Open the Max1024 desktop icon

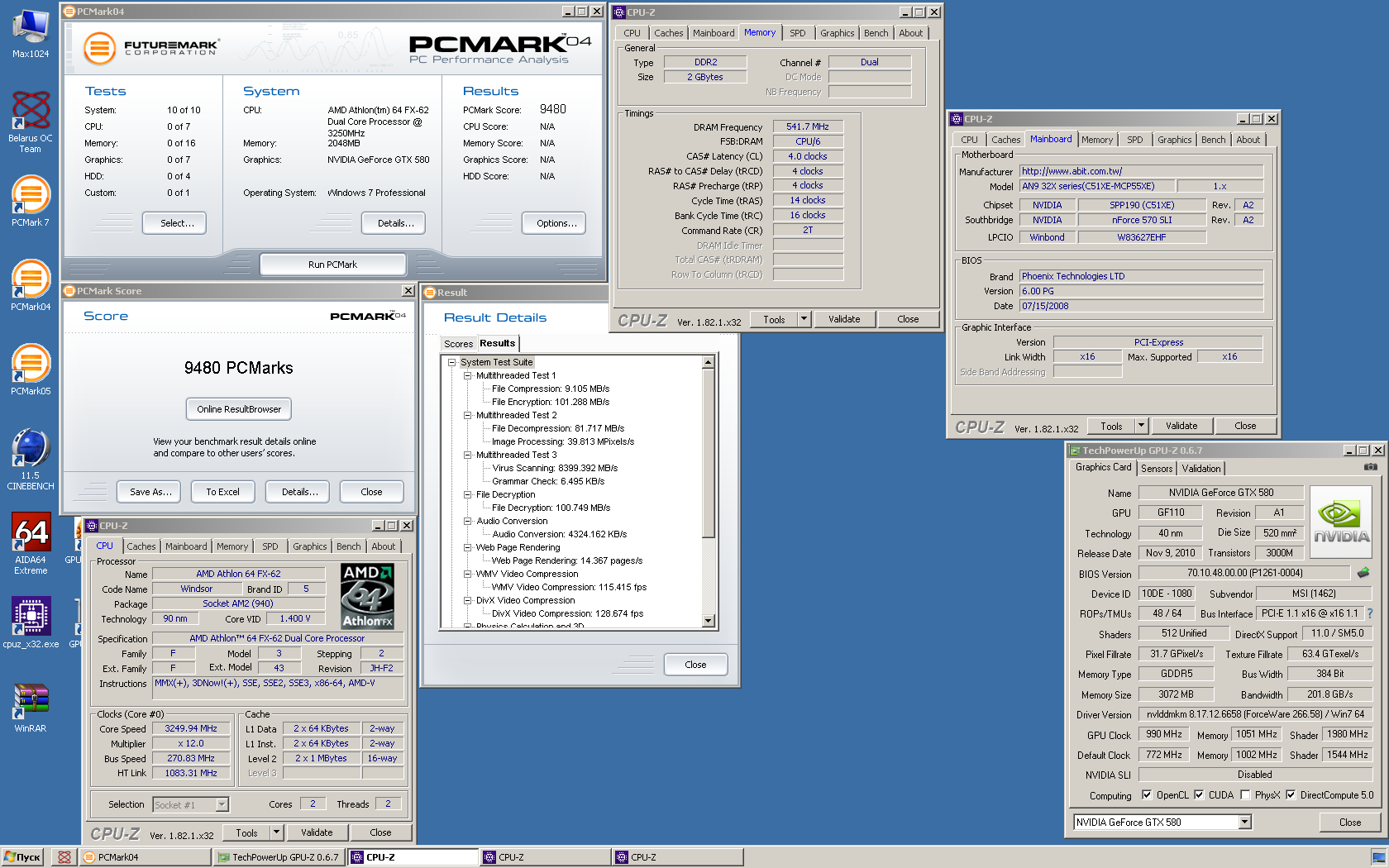(31, 33)
